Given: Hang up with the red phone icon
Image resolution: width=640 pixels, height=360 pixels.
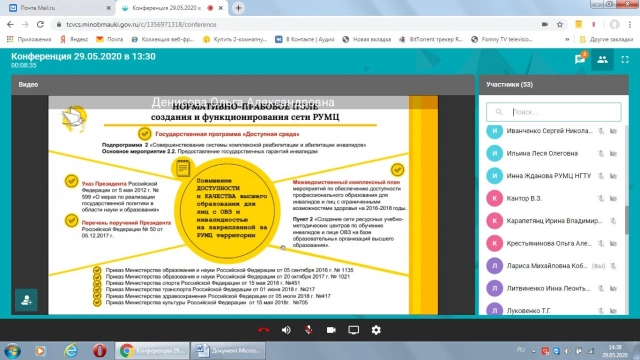Looking at the screenshot, I should (x=264, y=330).
